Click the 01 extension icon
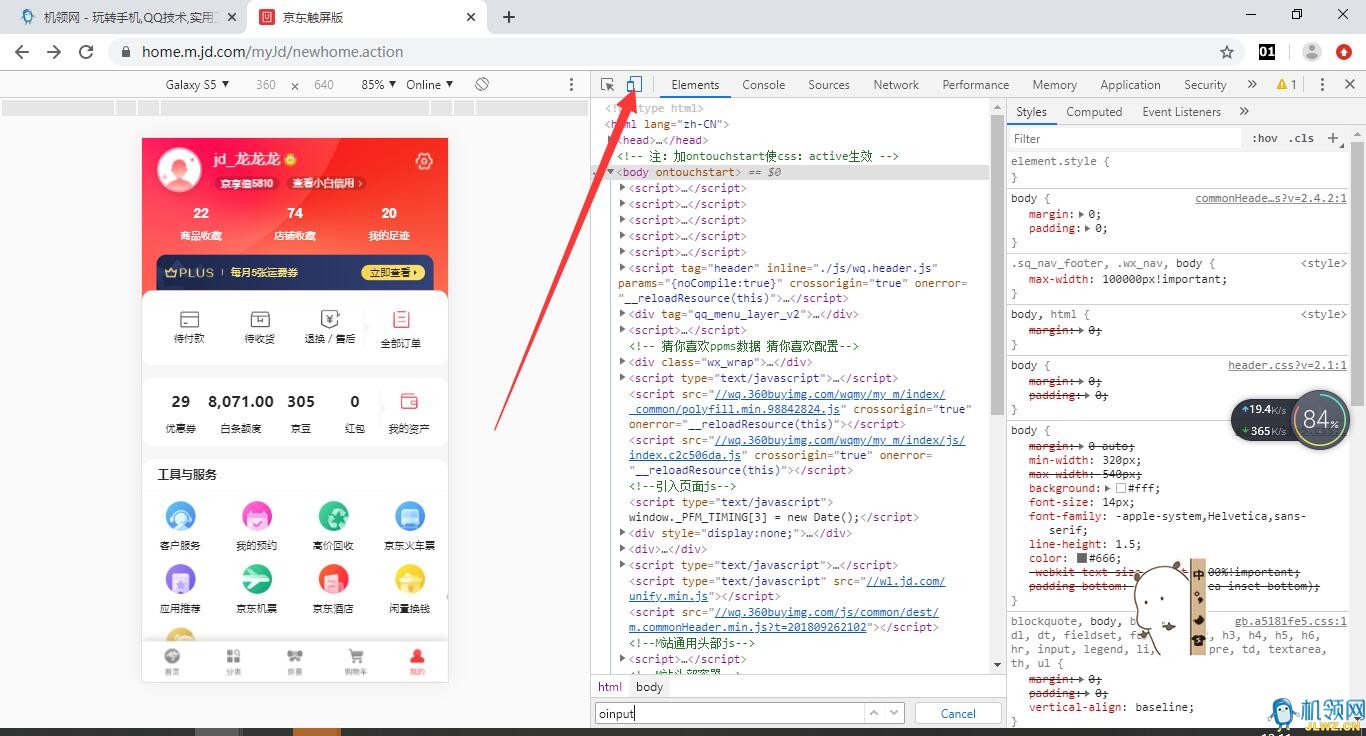 pyautogui.click(x=1267, y=52)
